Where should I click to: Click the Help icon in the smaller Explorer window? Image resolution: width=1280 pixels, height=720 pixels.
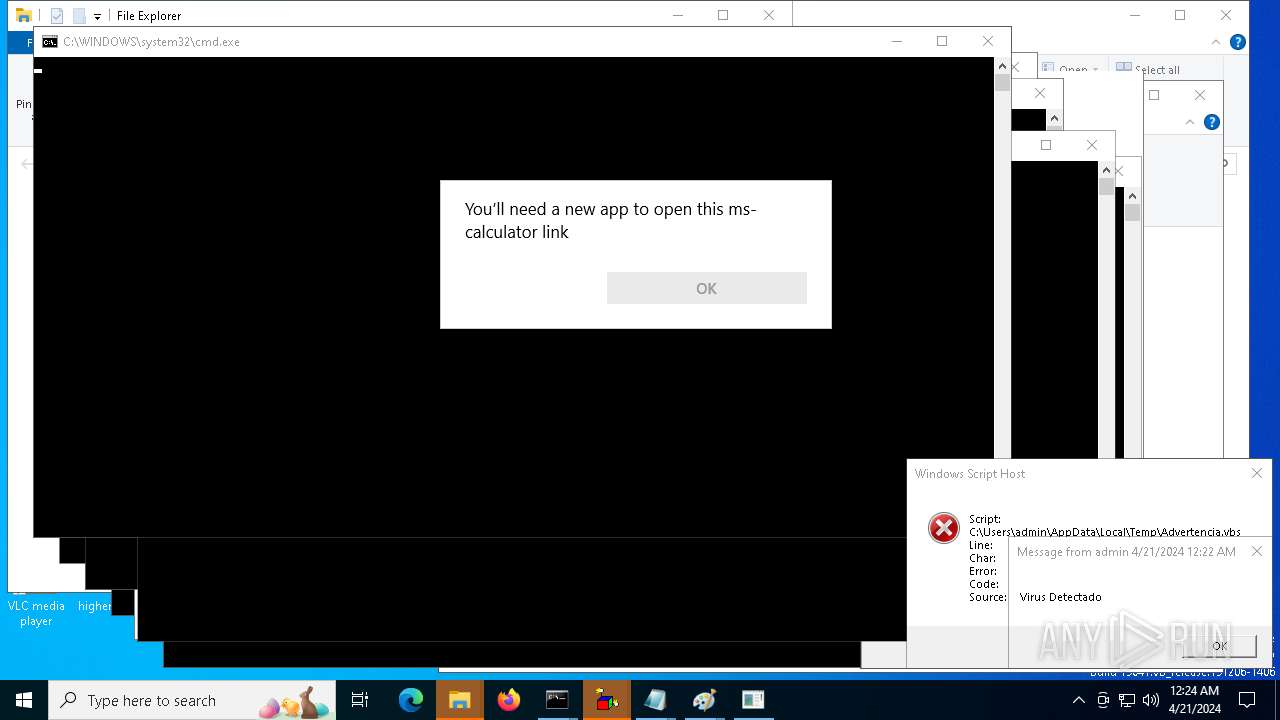tap(1211, 122)
